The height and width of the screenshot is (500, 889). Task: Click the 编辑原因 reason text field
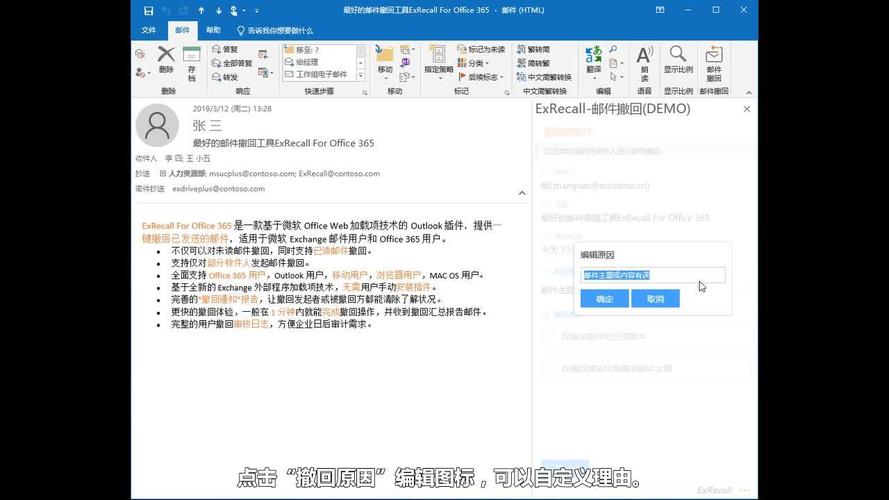653,275
